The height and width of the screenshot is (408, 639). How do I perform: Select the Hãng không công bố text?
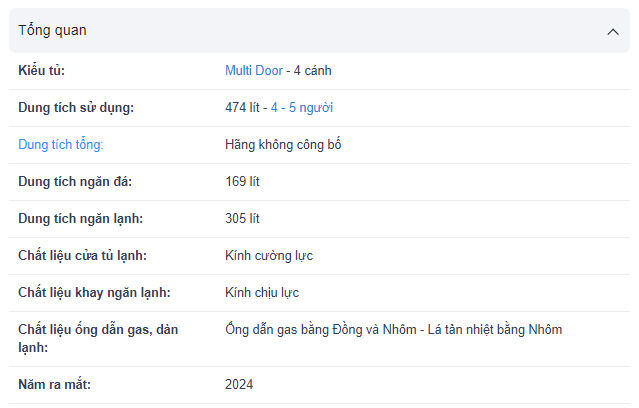[284, 145]
